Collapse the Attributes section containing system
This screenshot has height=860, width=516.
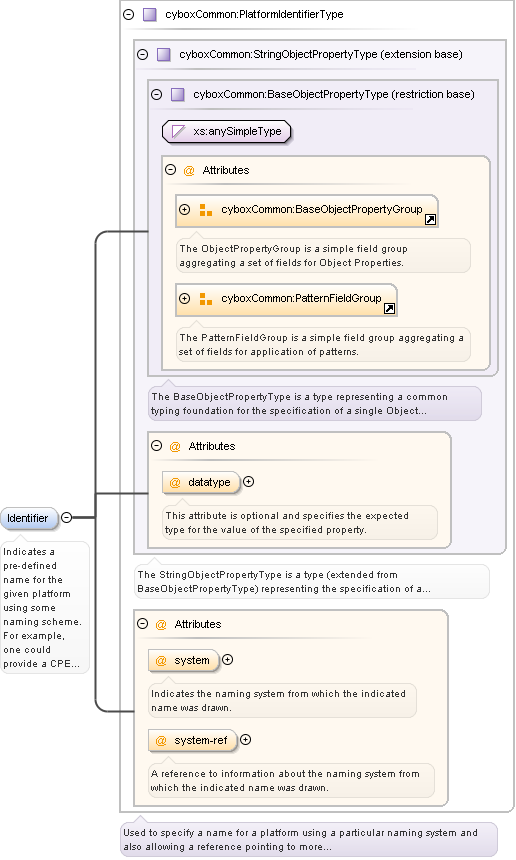(x=143, y=624)
